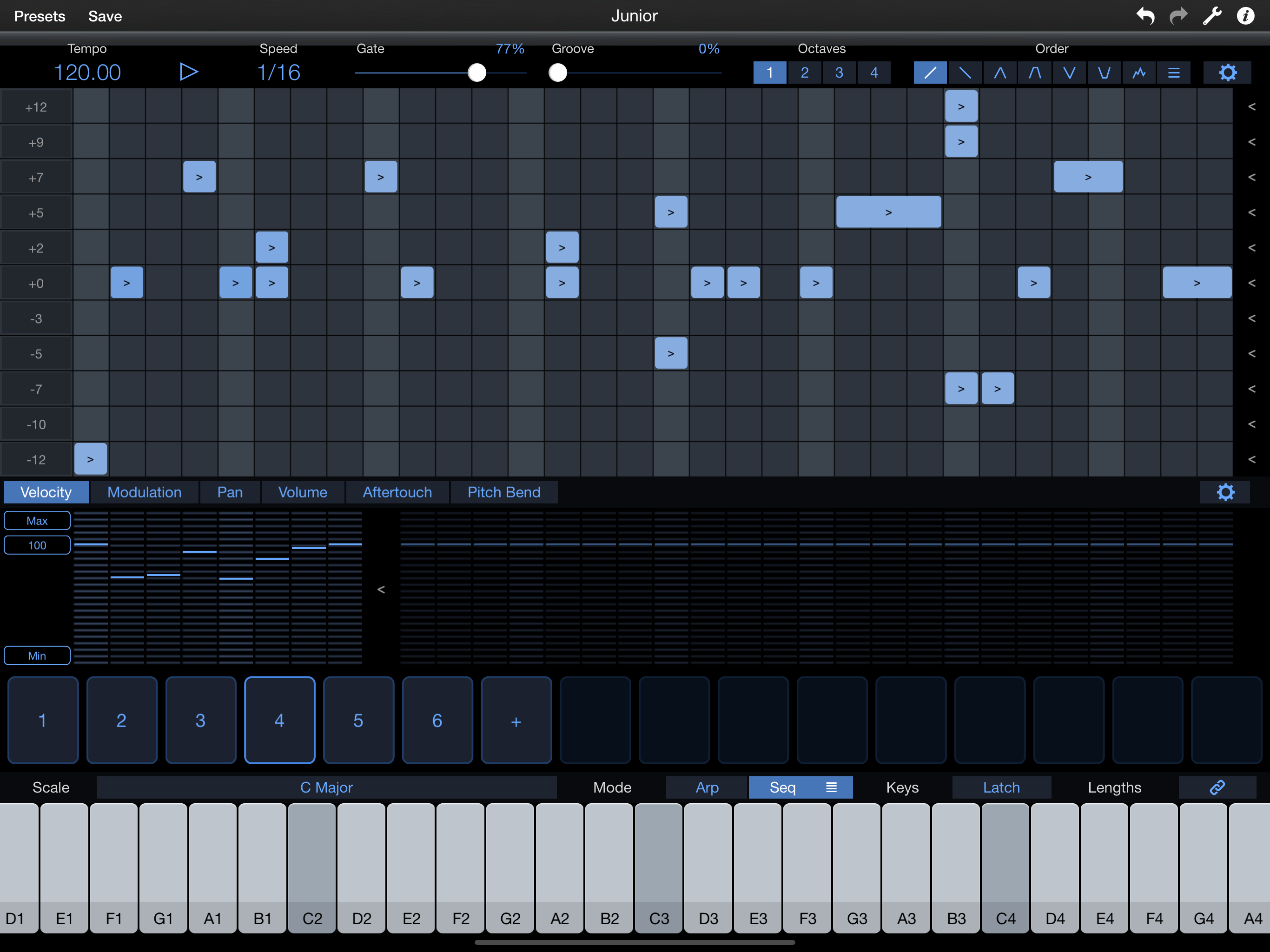This screenshot has height=952, width=1270.
Task: Click the undo arrow icon
Action: [x=1145, y=16]
